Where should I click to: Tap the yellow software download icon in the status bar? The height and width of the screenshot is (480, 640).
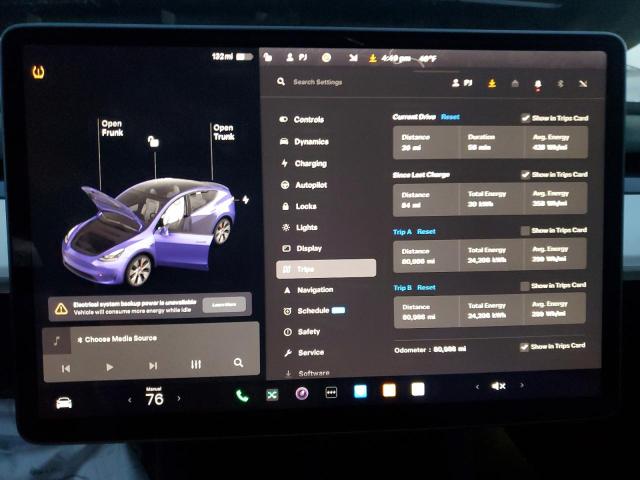pos(373,58)
